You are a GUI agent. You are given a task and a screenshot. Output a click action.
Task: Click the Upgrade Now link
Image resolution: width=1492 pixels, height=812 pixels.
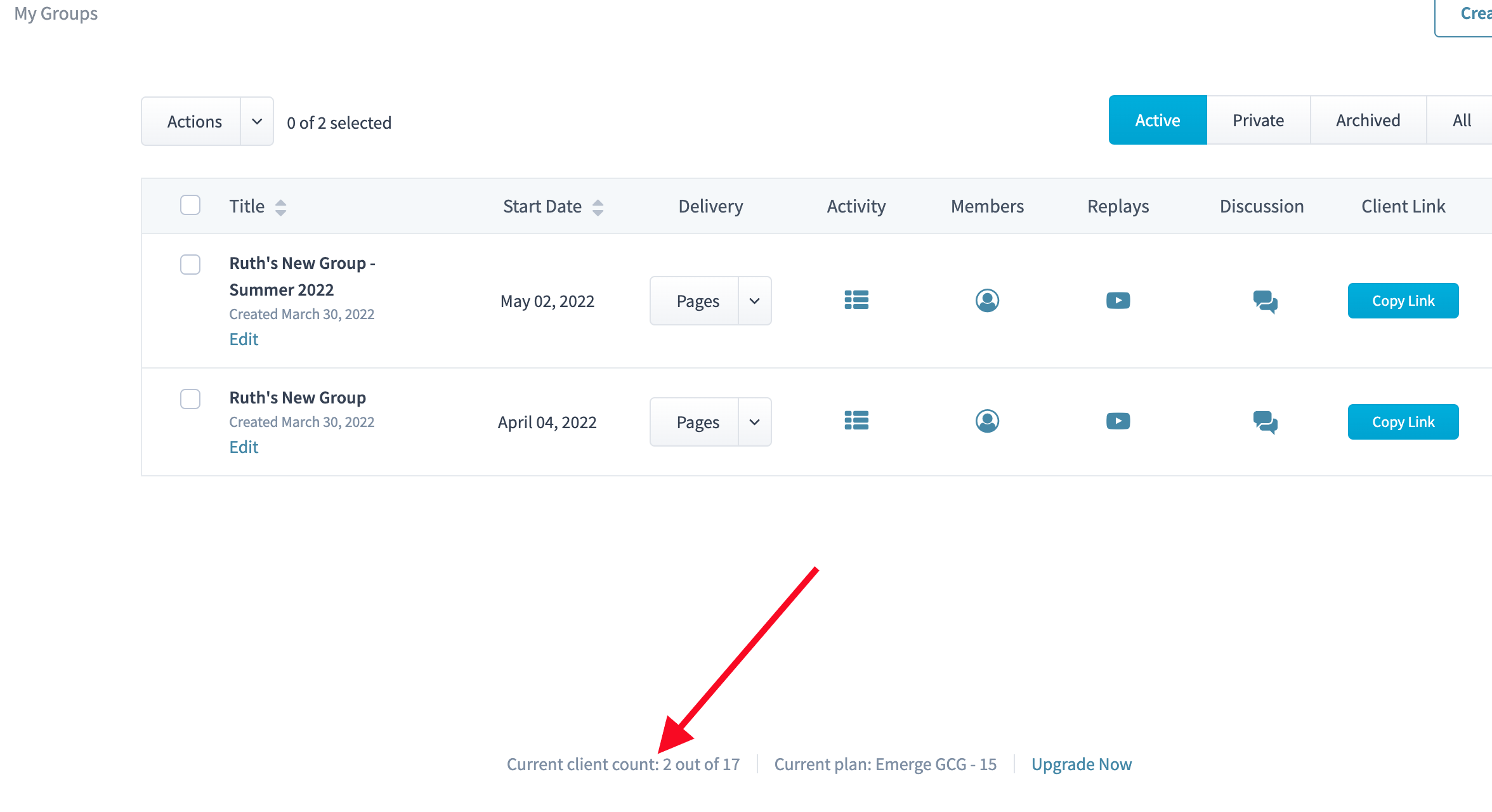pos(1081,764)
